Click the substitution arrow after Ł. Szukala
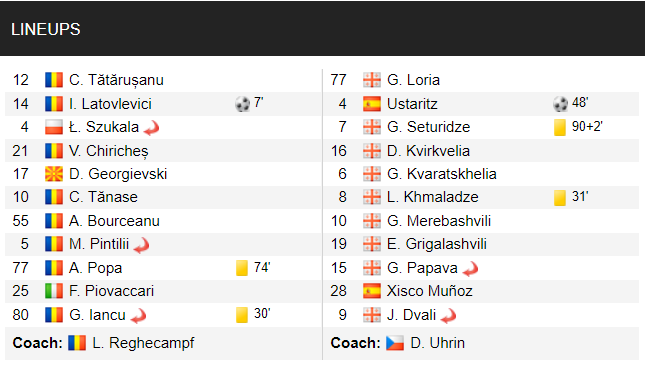 point(151,128)
